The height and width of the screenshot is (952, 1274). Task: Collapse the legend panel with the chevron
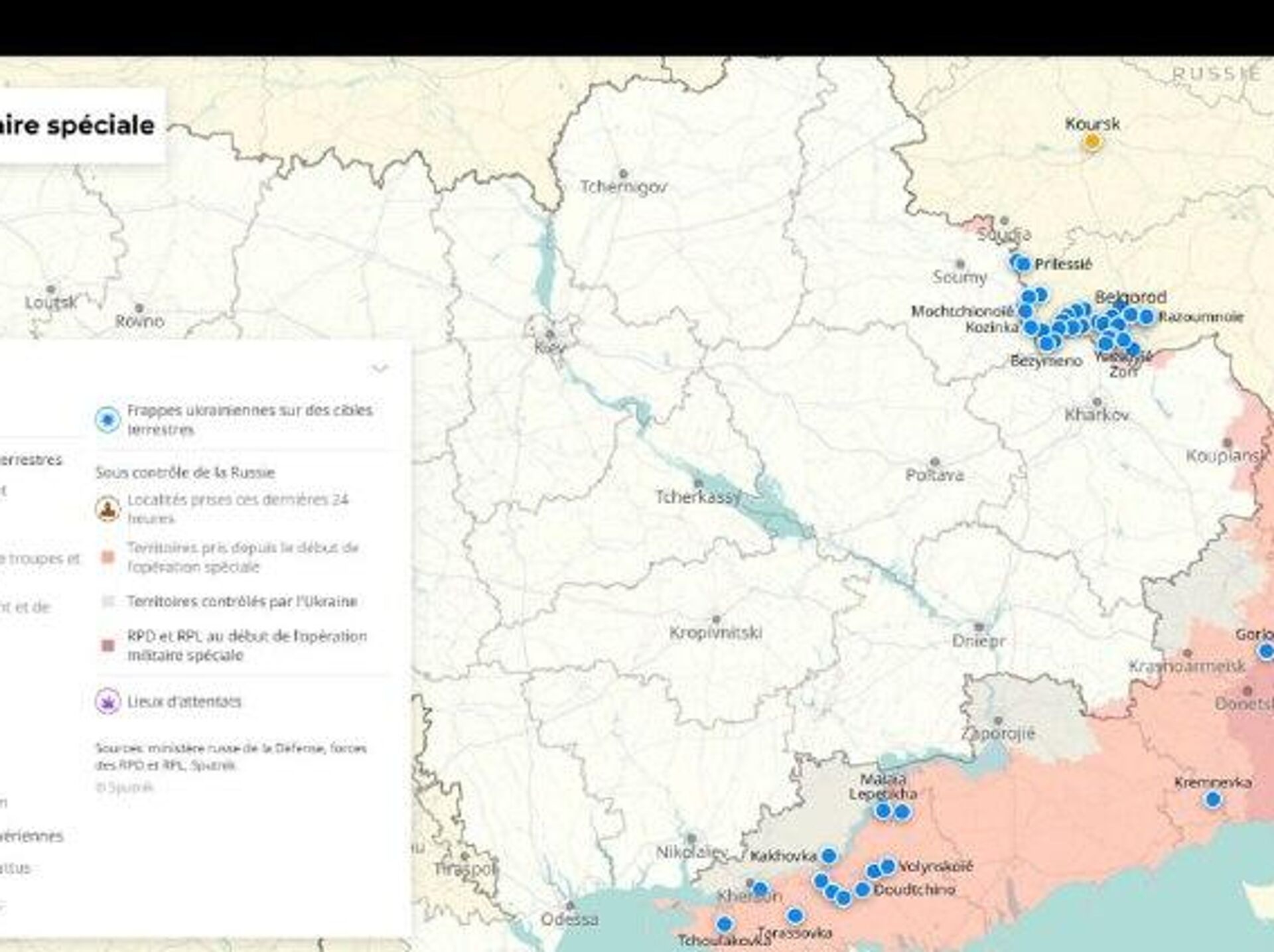(x=380, y=368)
